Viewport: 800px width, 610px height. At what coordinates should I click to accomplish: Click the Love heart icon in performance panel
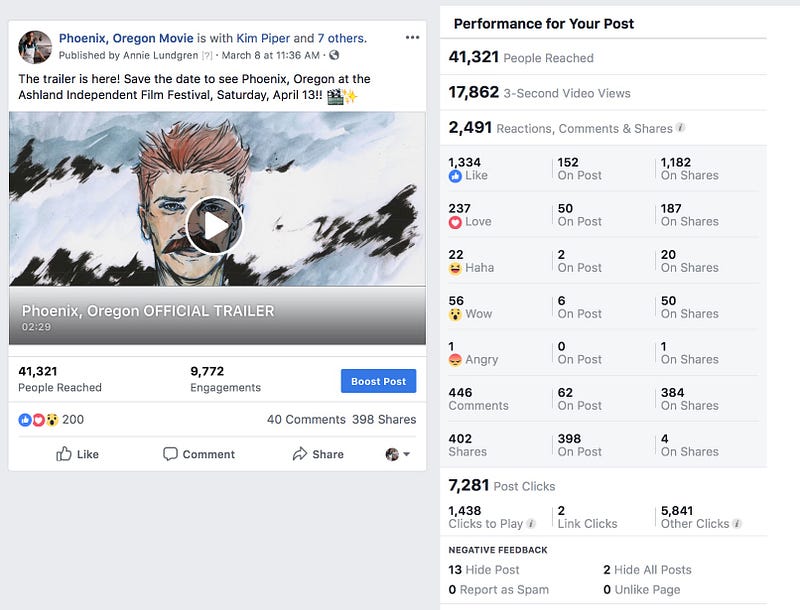tap(455, 222)
